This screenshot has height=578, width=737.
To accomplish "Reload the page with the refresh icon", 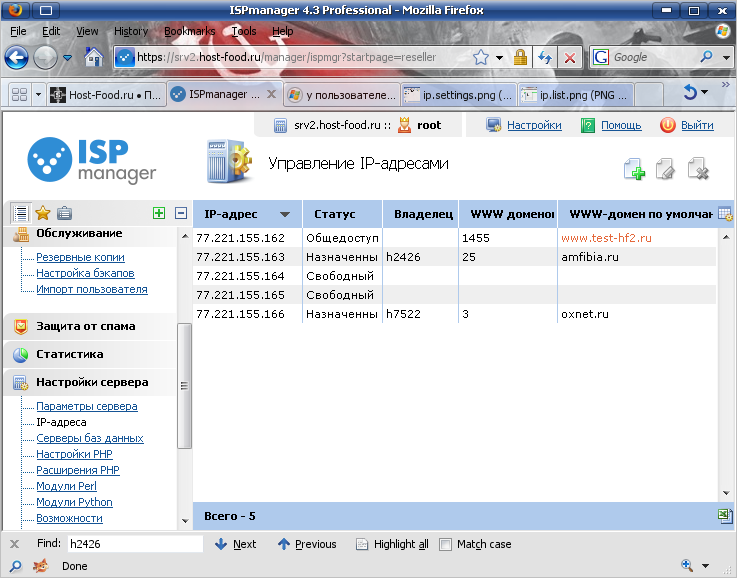I will [x=545, y=57].
